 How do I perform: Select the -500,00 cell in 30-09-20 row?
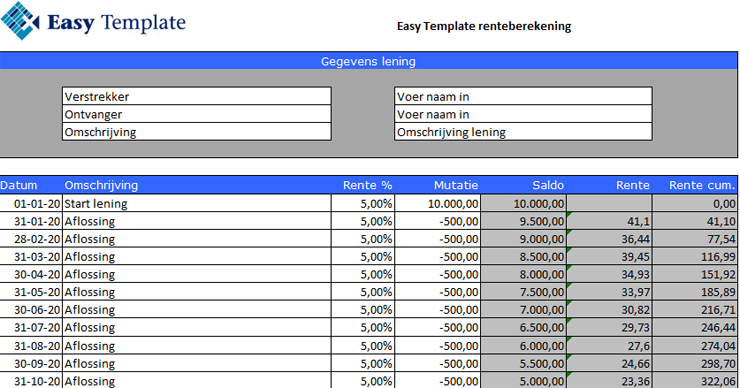pos(438,363)
